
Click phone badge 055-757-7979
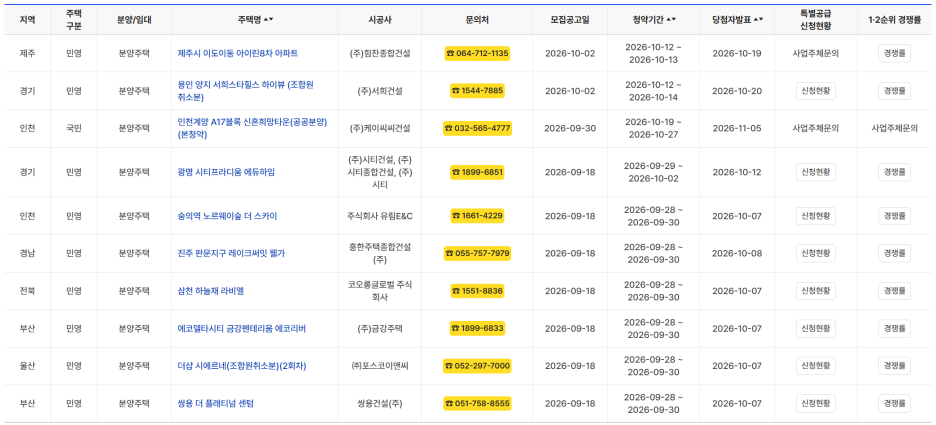point(477,253)
